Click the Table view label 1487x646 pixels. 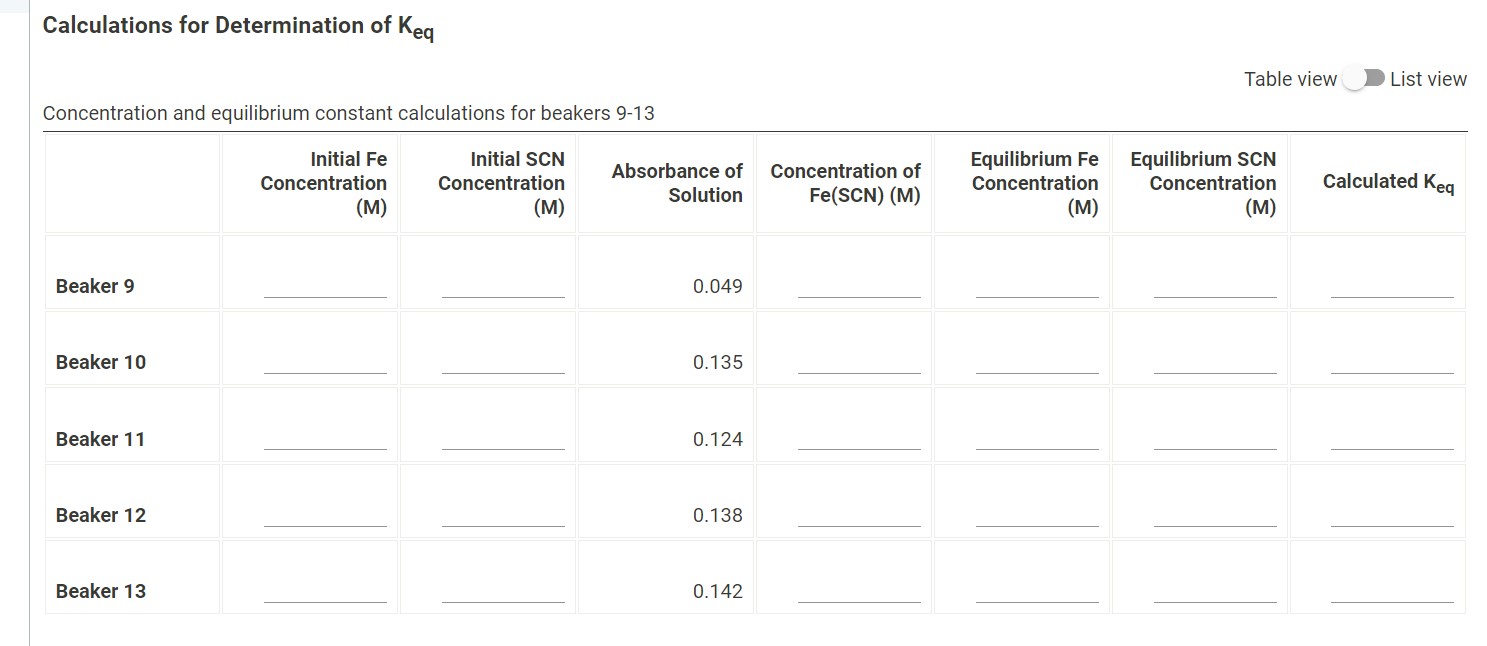point(1290,77)
